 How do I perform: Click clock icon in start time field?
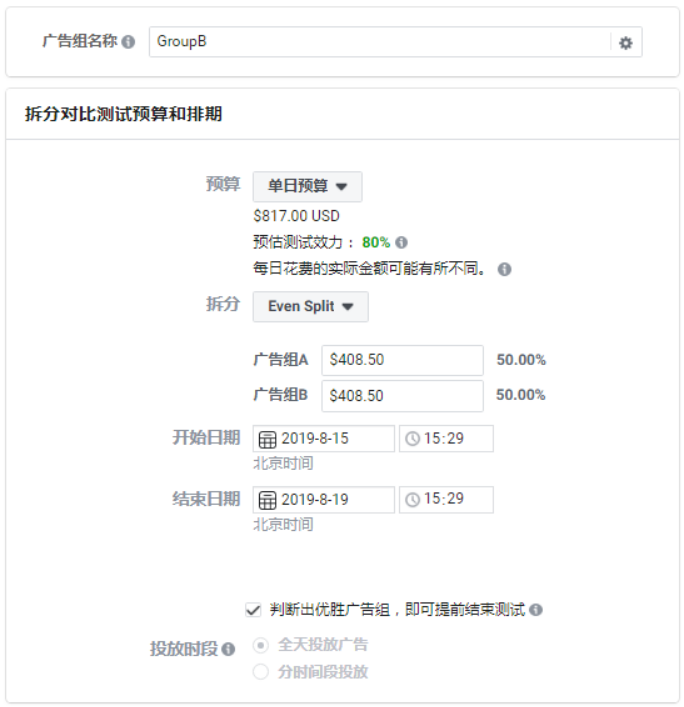(413, 439)
